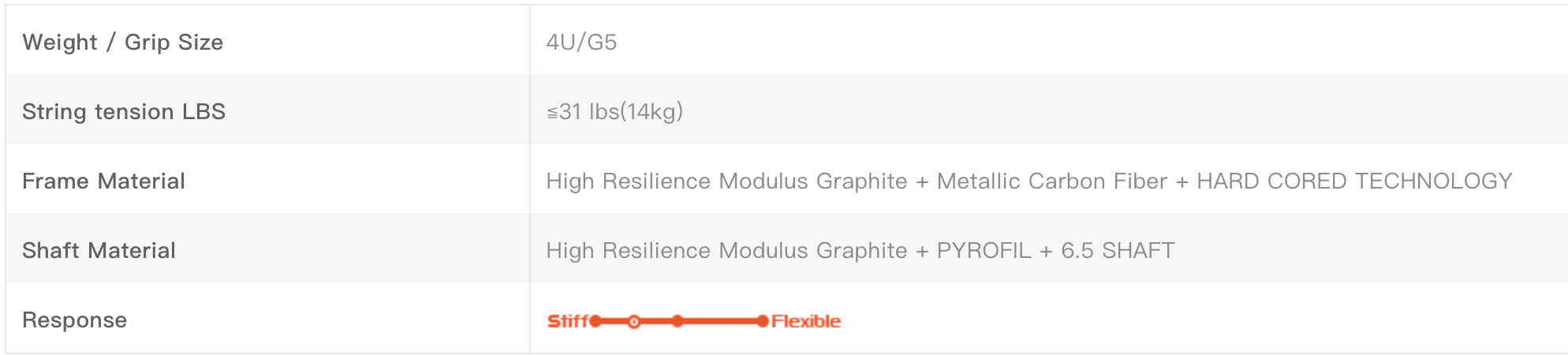Select the 4U/G5 value text
1568x355 pixels.
tap(581, 43)
